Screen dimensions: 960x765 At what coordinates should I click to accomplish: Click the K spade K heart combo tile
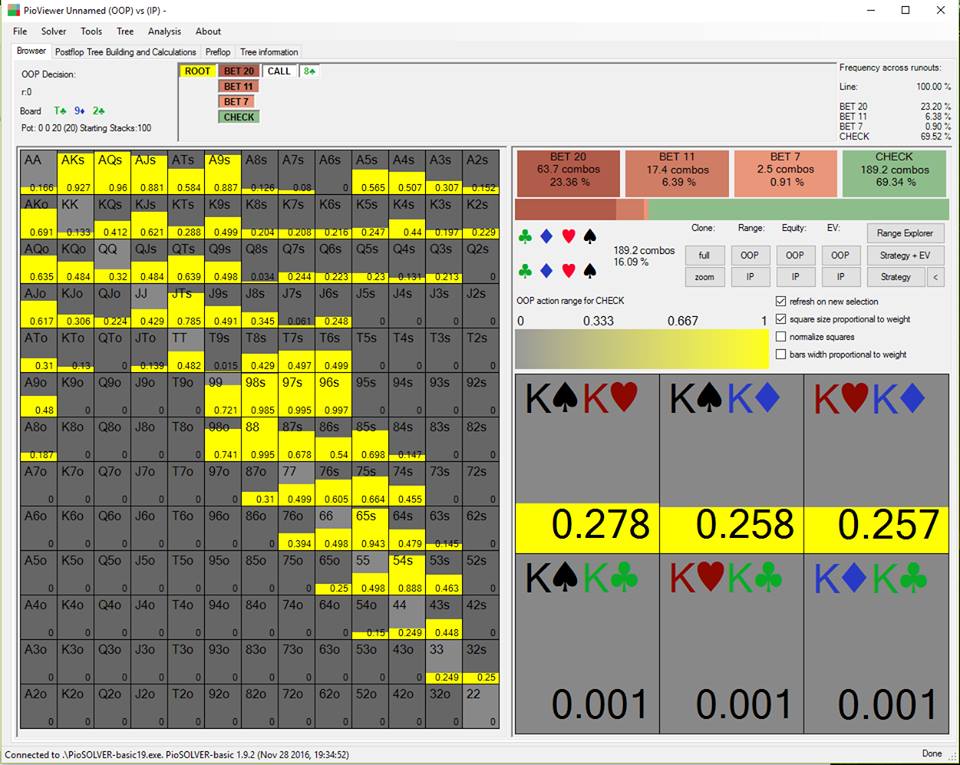coord(587,464)
